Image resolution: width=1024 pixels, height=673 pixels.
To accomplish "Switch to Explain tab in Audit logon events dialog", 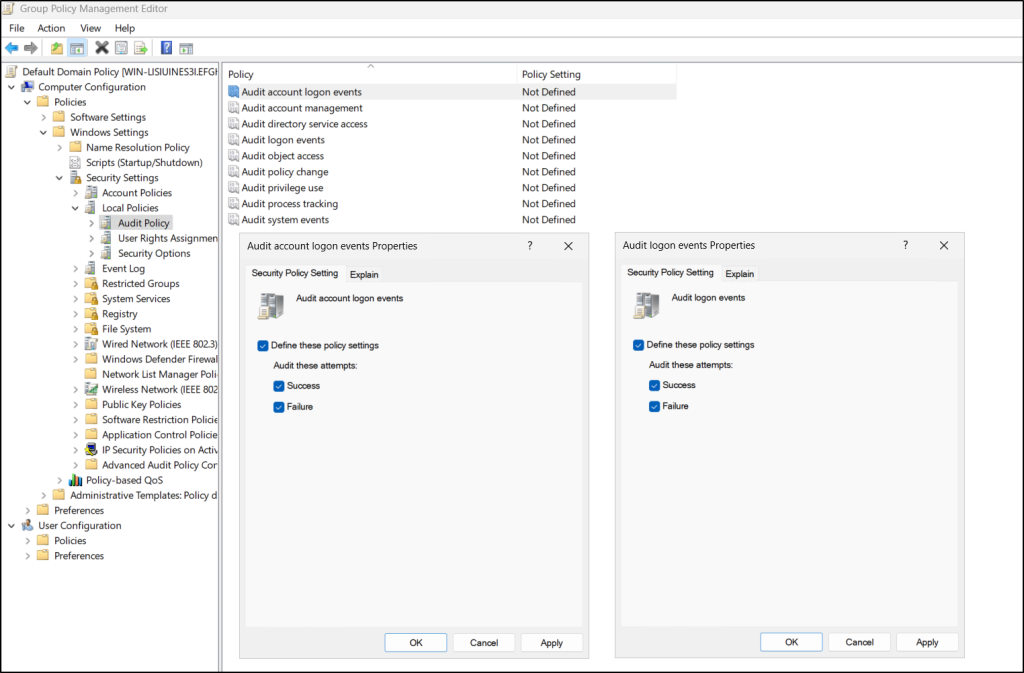I will 740,274.
